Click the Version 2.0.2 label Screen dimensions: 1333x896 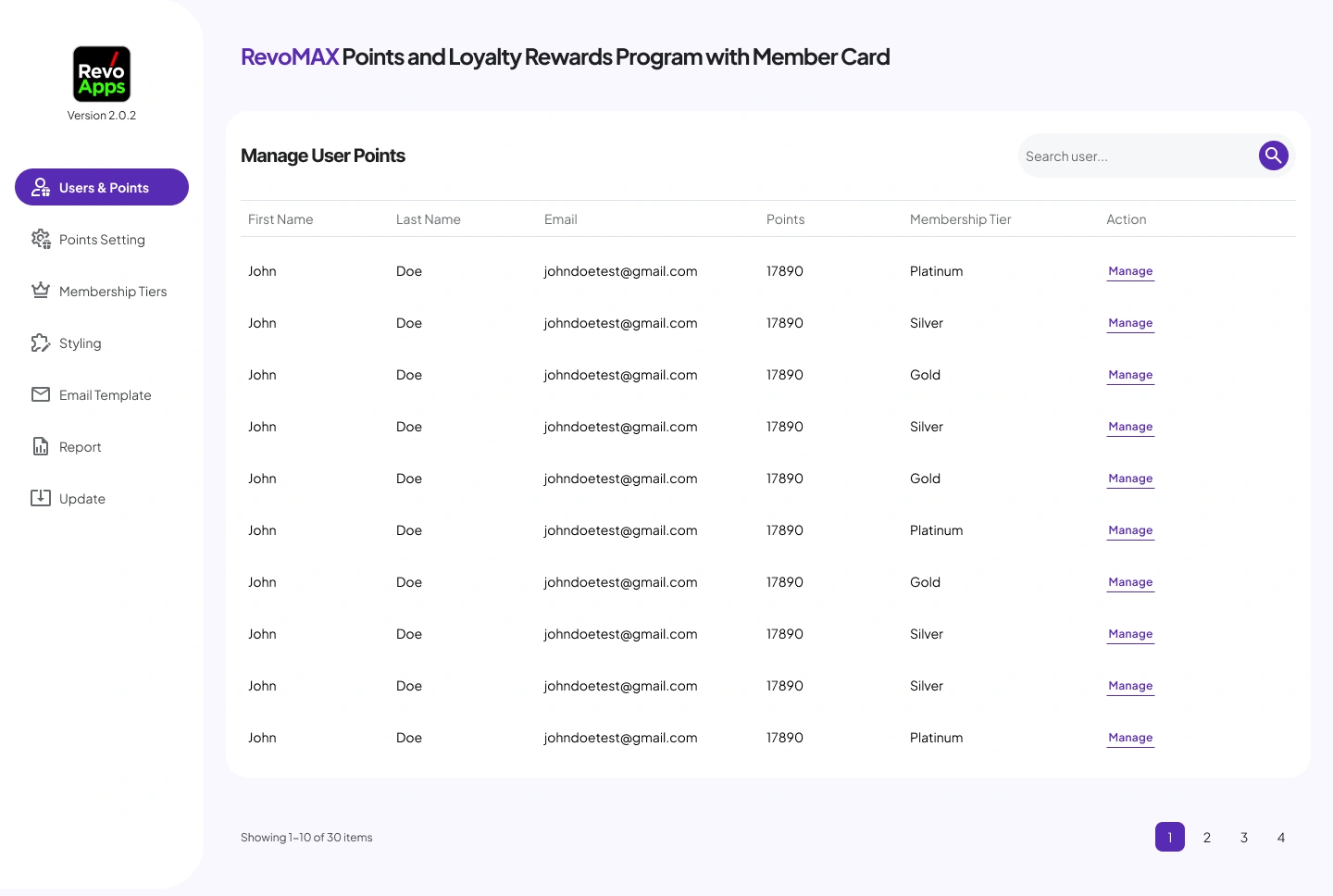click(102, 116)
